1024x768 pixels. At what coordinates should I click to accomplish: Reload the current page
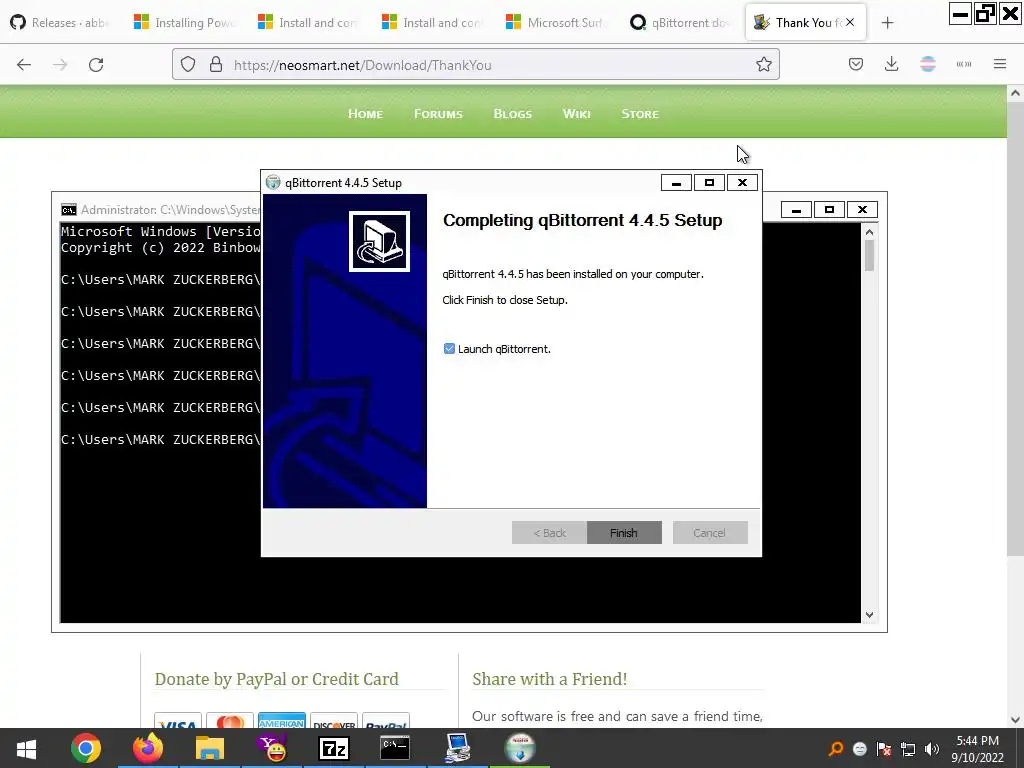[x=96, y=65]
